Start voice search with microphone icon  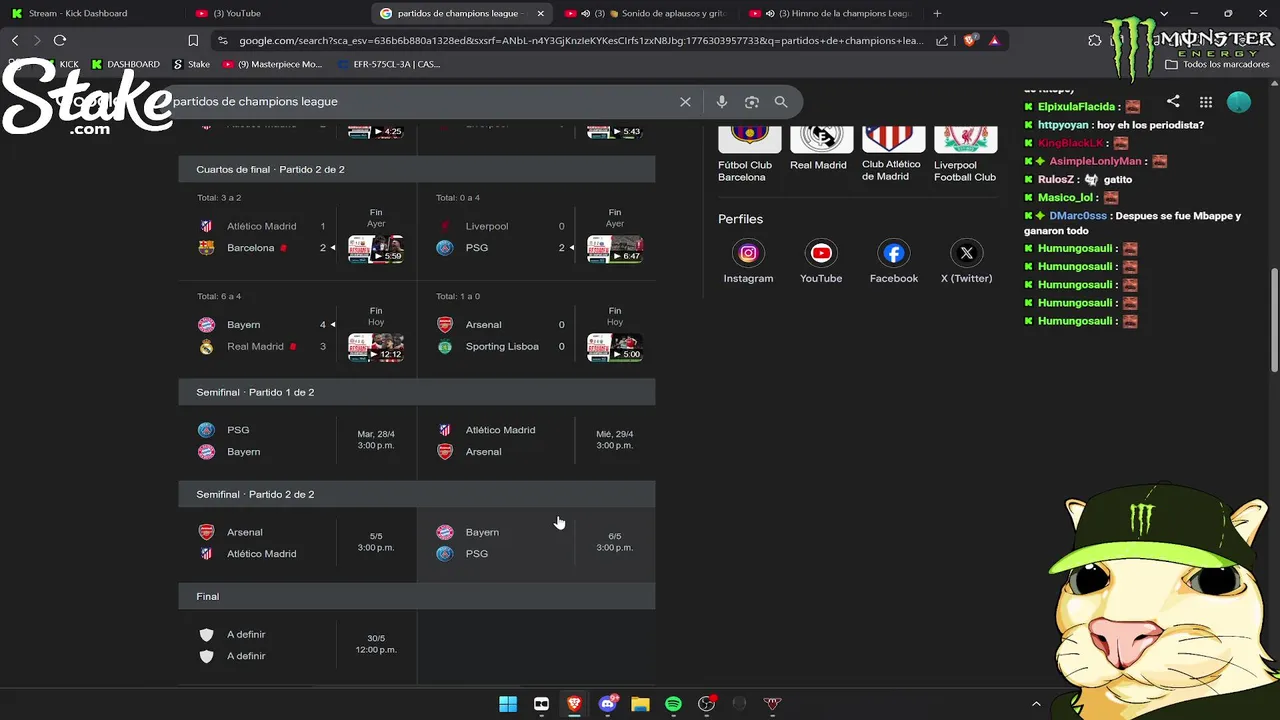pos(722,102)
